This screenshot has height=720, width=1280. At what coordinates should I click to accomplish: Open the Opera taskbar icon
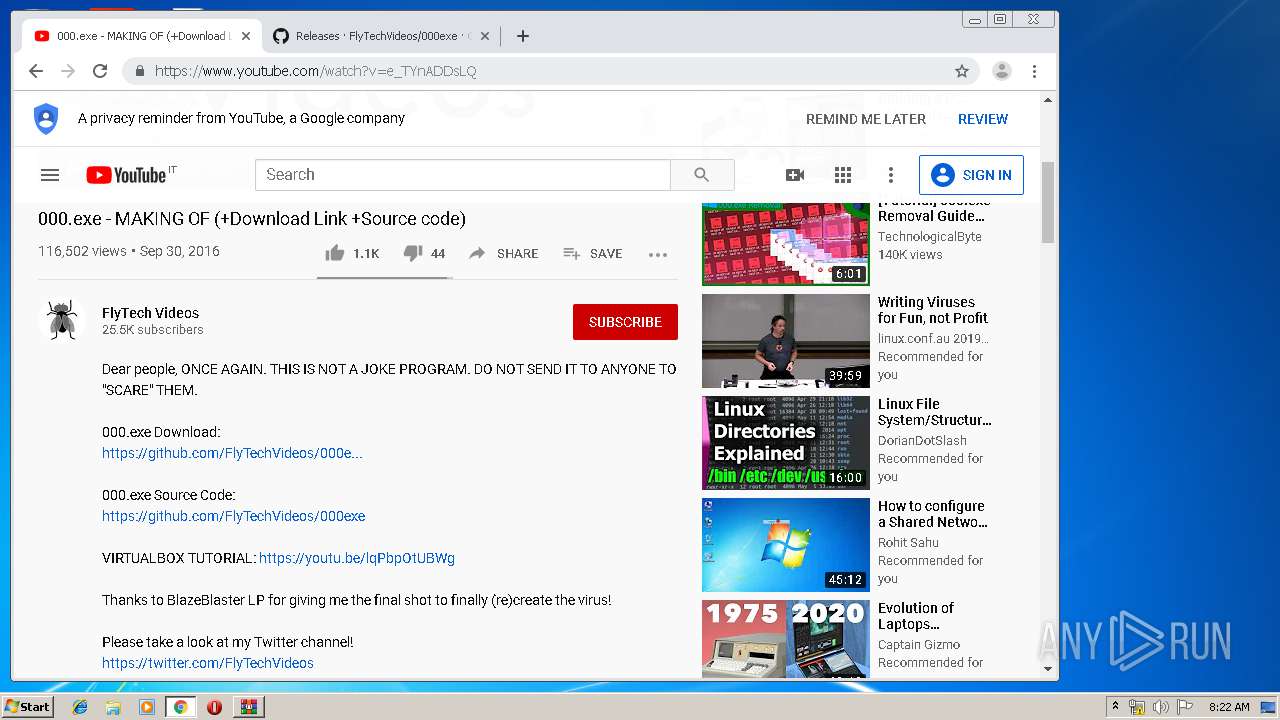214,707
